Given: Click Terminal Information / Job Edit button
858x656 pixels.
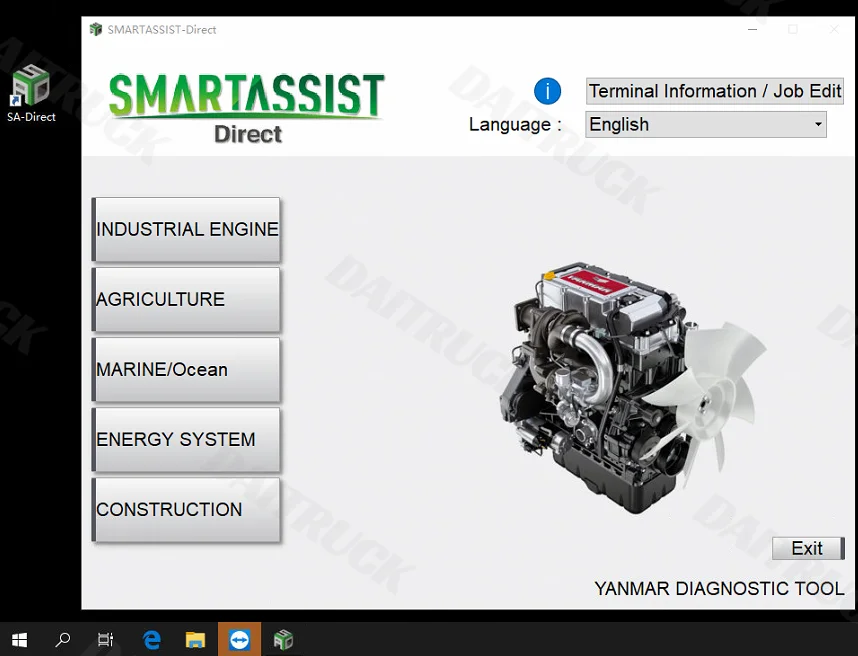Looking at the screenshot, I should [x=715, y=91].
